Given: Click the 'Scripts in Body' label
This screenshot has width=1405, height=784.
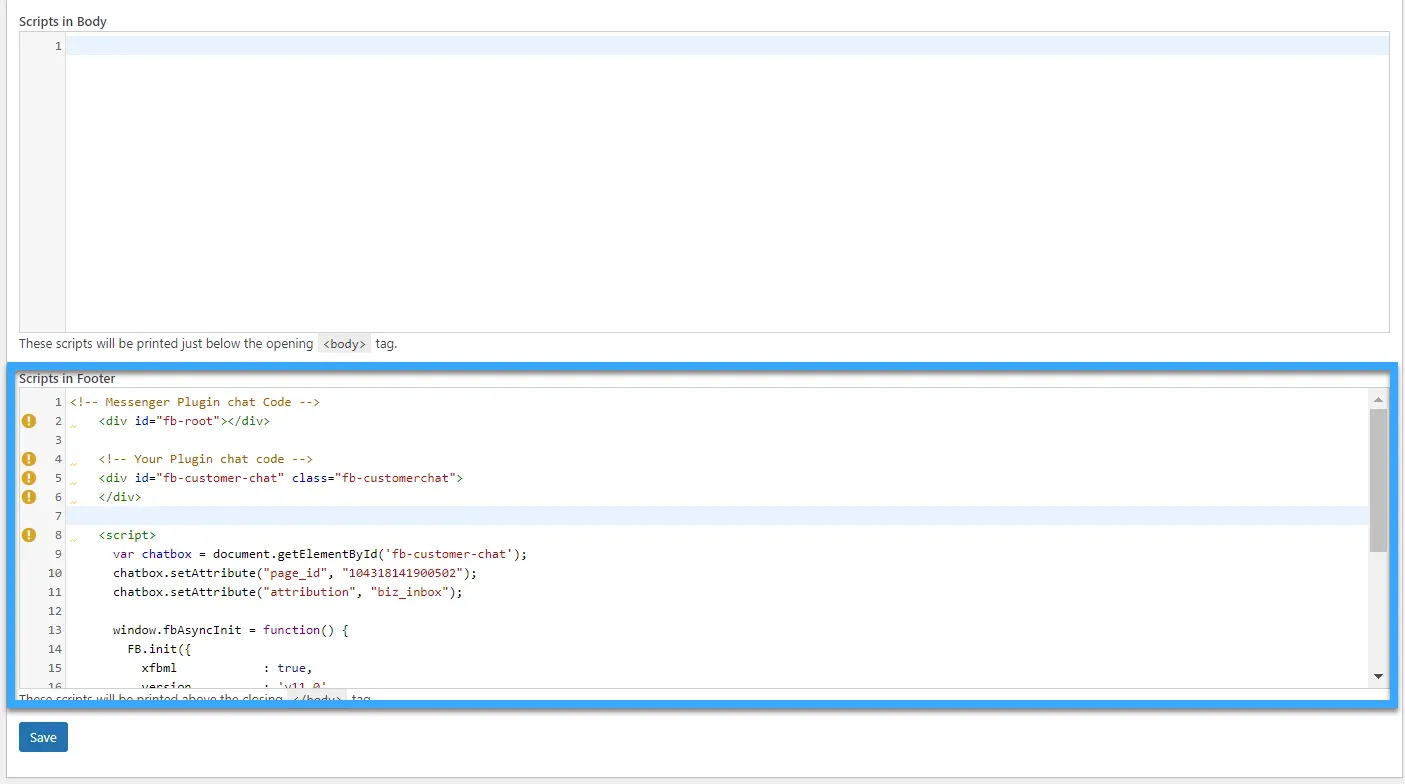Looking at the screenshot, I should tap(63, 22).
